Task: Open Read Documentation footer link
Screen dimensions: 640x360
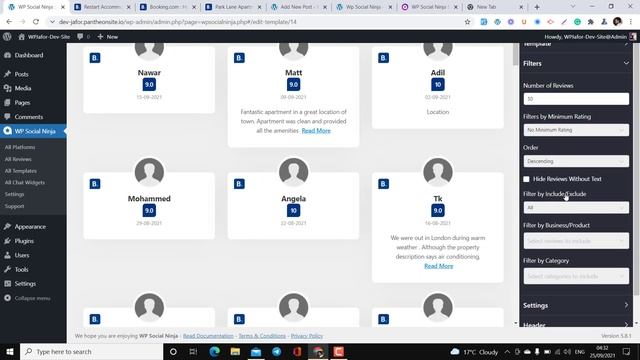Action: click(x=208, y=336)
